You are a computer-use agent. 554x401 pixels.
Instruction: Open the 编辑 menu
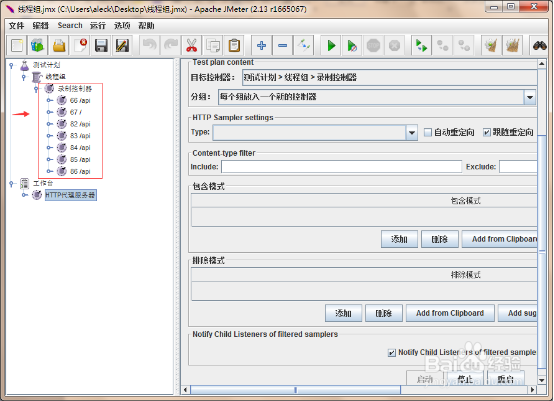pos(40,25)
